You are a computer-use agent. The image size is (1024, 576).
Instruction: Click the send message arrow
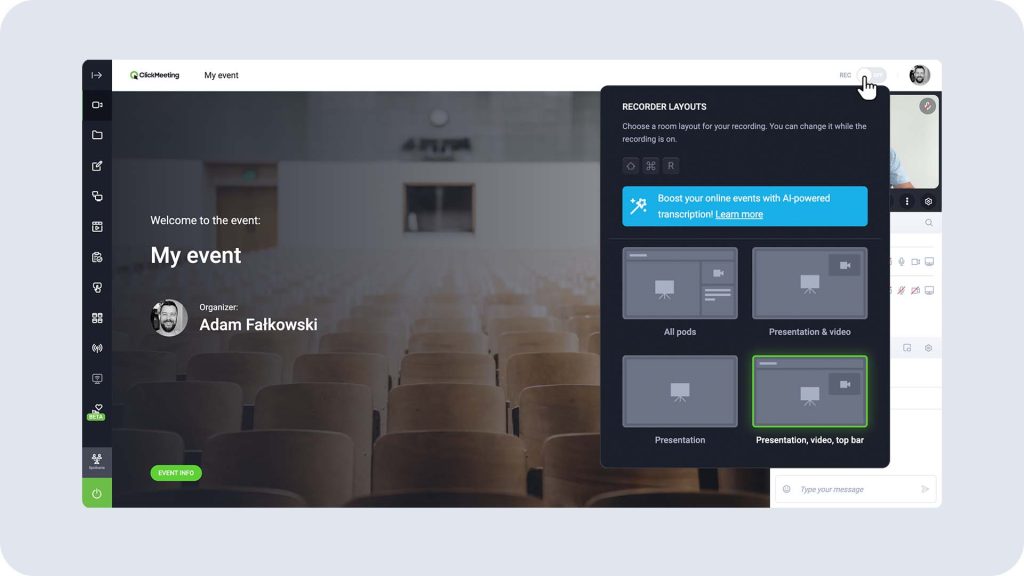(x=925, y=489)
